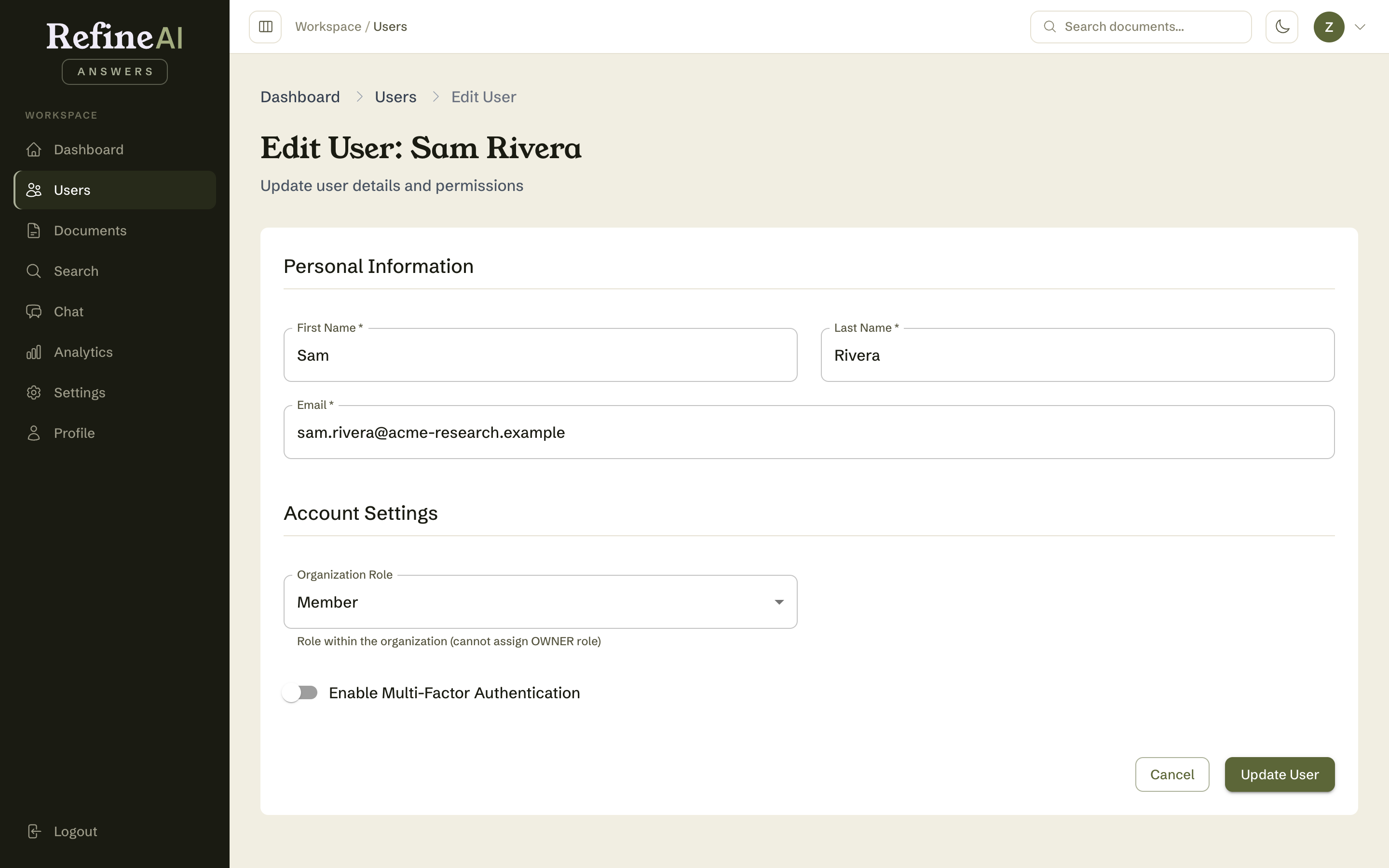Enable Multi-Factor Authentication toggle

point(300,693)
